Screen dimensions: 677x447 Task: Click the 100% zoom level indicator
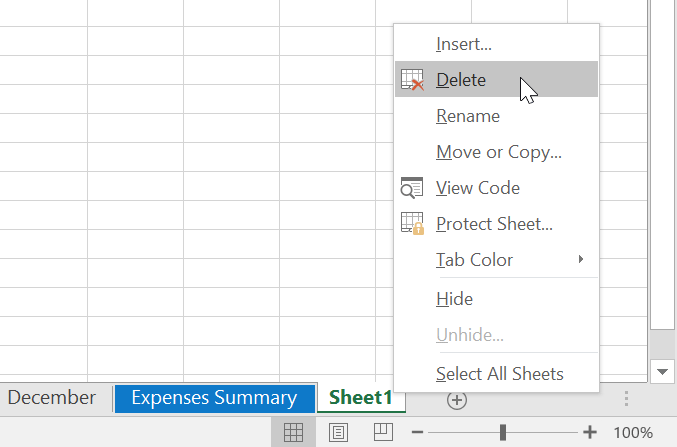633,433
